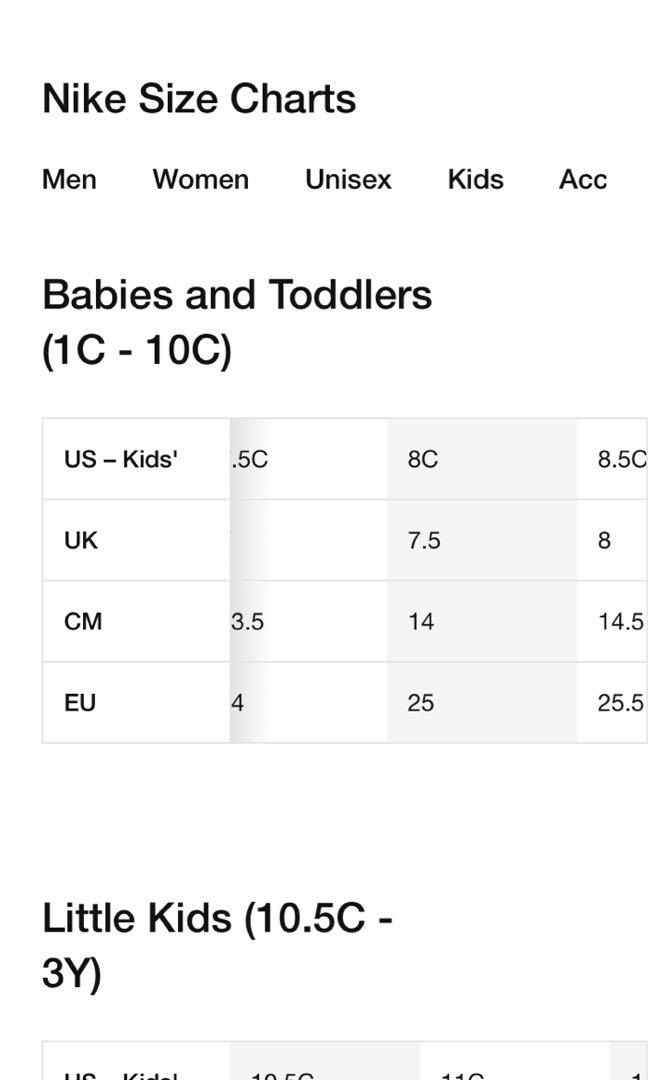Click the UK 7.5 value cell
Image resolution: width=648 pixels, height=1080 pixels.
click(x=481, y=540)
